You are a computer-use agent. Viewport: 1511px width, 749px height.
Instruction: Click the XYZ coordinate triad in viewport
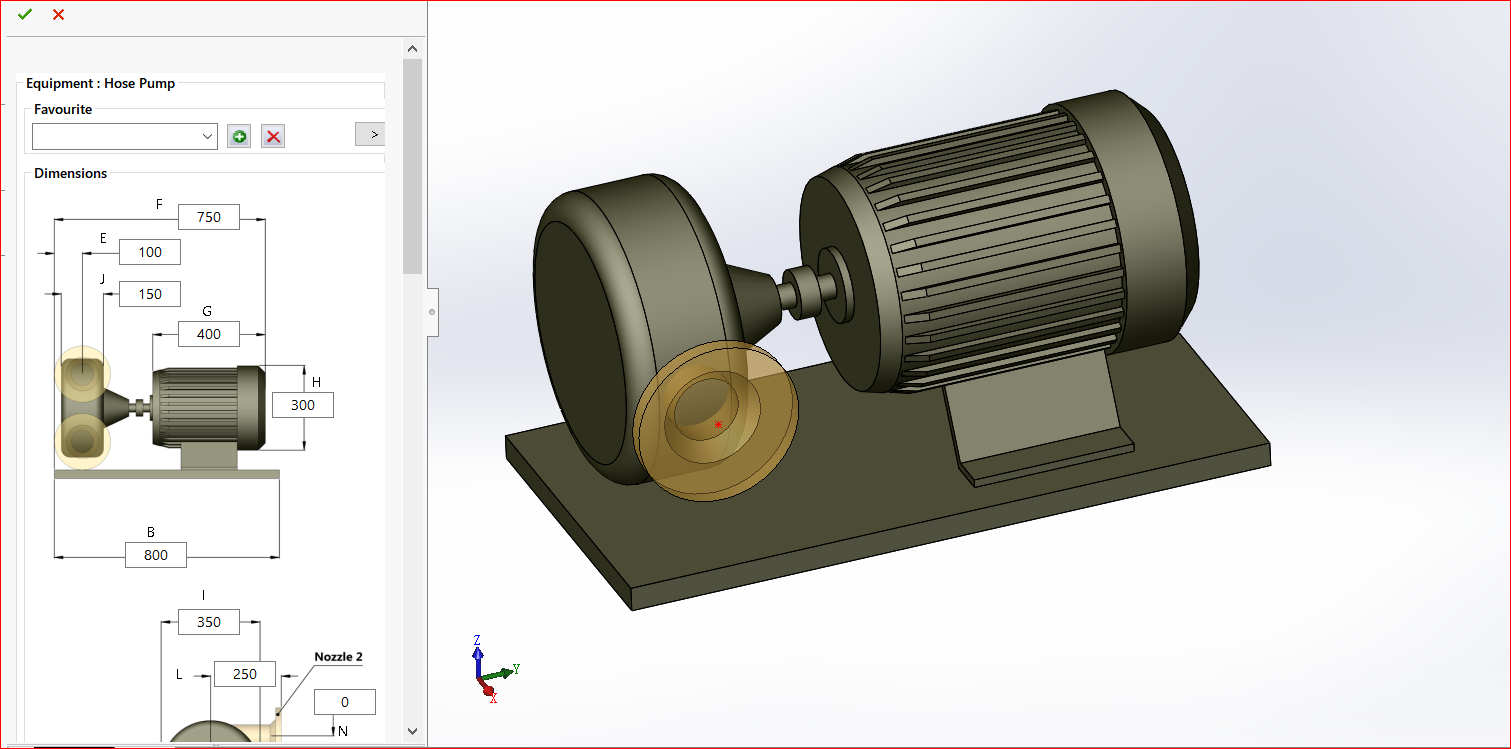click(x=495, y=669)
